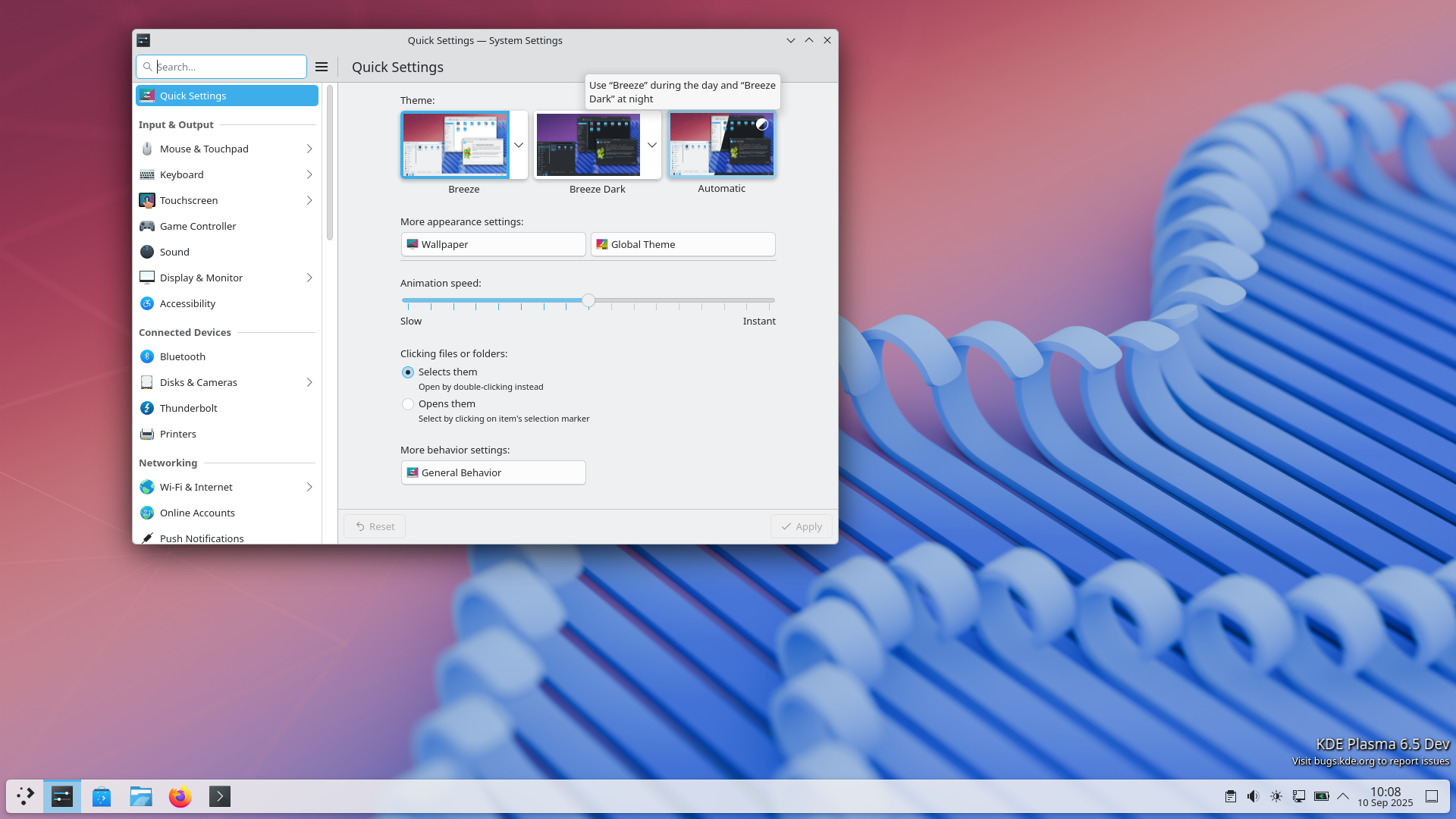
Task: Click the Thunderbolt icon in sidebar
Action: tap(147, 408)
